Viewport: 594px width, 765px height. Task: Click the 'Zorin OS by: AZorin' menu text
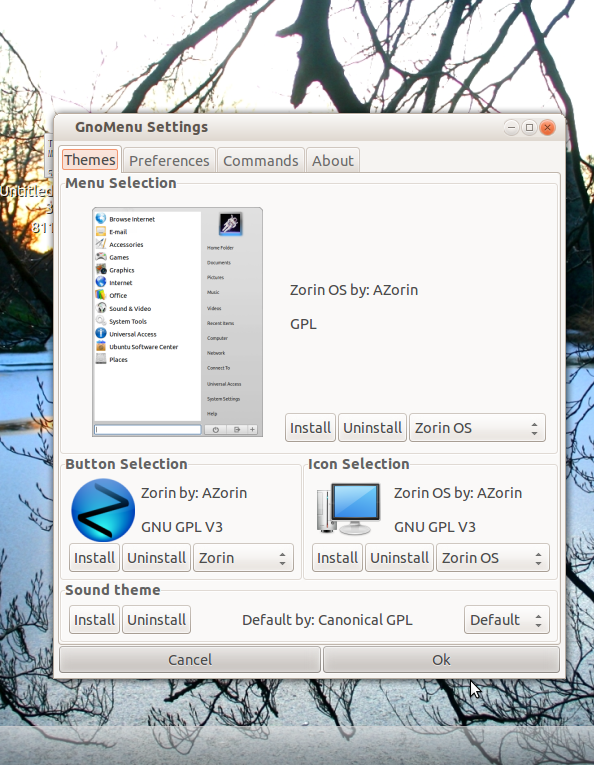[x=354, y=290]
